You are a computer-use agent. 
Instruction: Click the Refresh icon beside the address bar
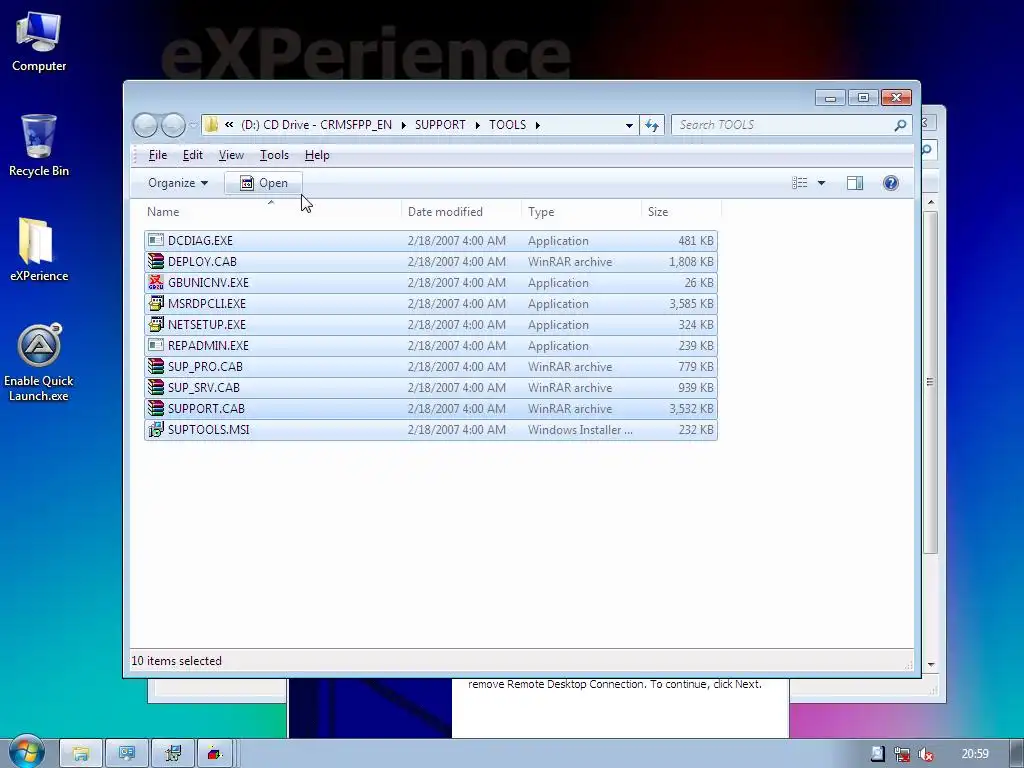tap(652, 125)
